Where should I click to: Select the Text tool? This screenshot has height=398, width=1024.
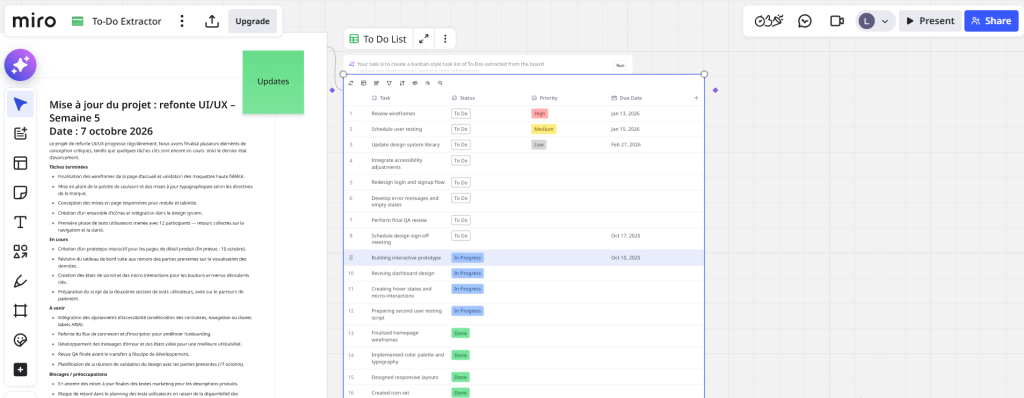(20, 222)
